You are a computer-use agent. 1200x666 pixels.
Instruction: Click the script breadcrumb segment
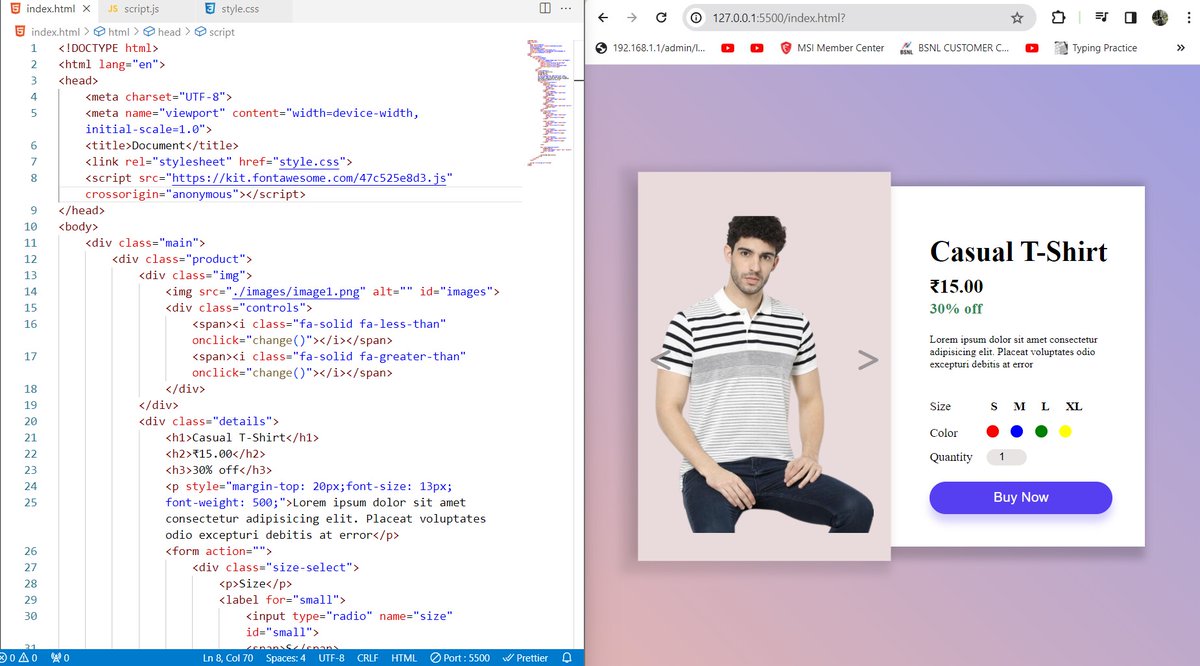pyautogui.click(x=215, y=32)
